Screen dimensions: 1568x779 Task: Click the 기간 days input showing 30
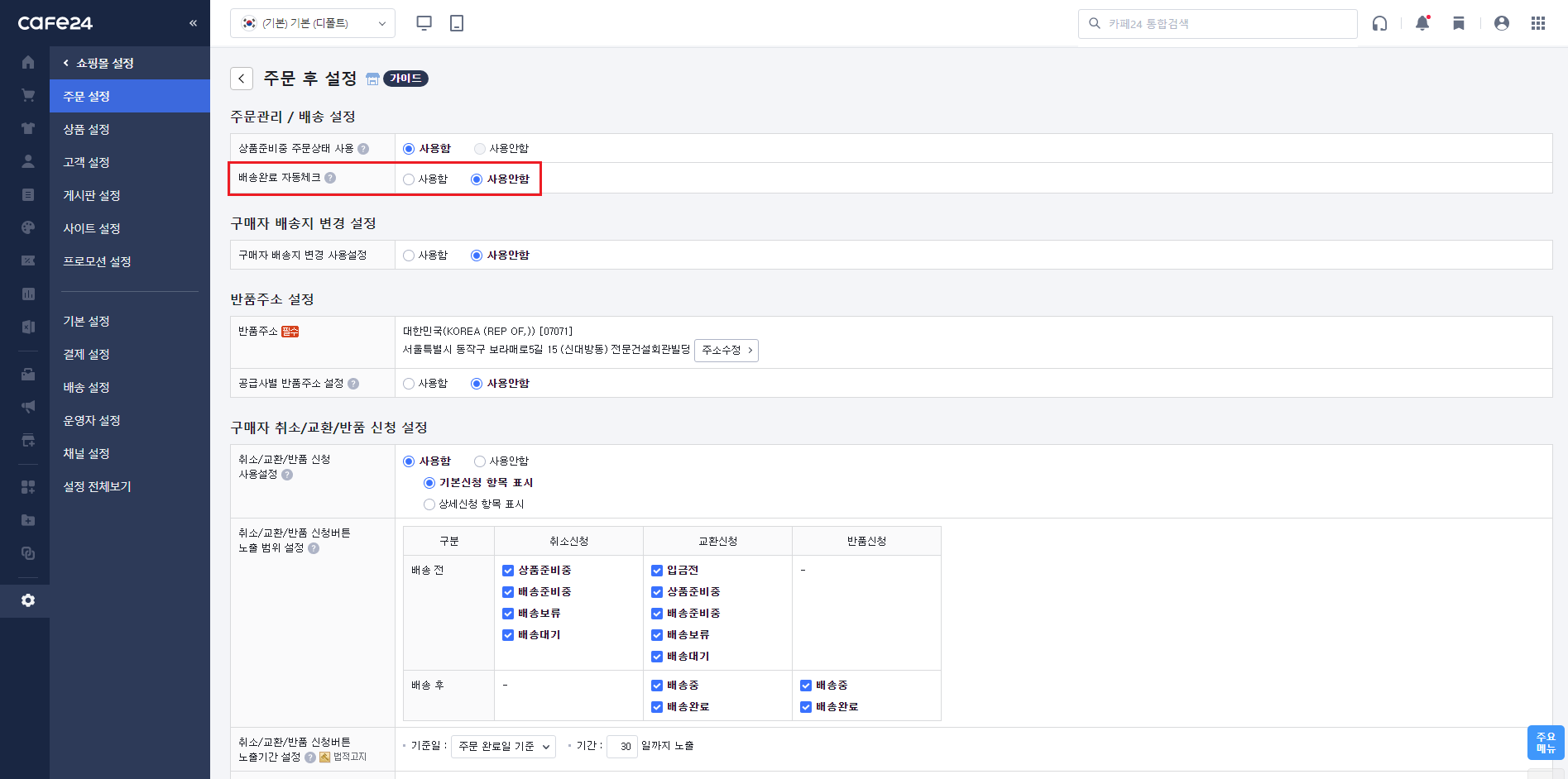[622, 747]
